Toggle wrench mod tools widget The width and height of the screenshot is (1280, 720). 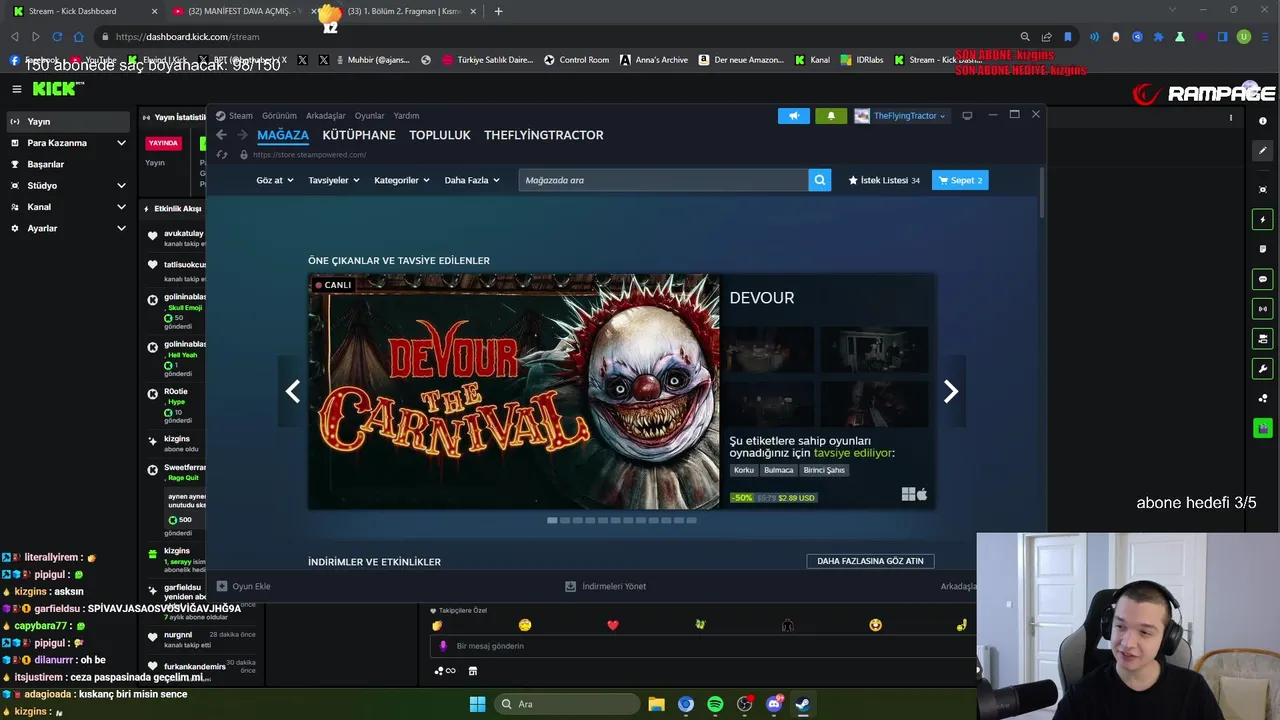tap(1263, 369)
